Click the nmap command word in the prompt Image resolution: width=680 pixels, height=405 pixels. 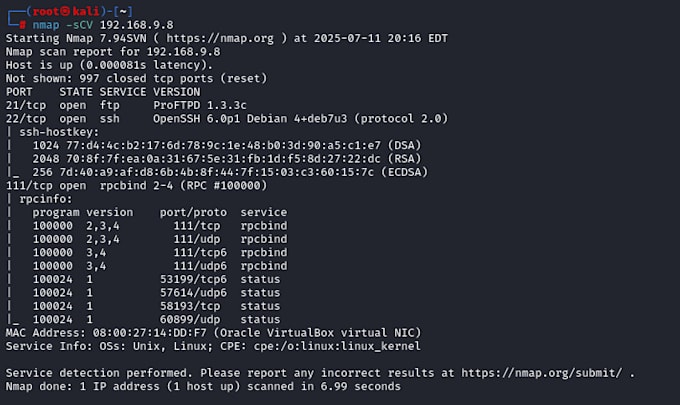coord(46,25)
